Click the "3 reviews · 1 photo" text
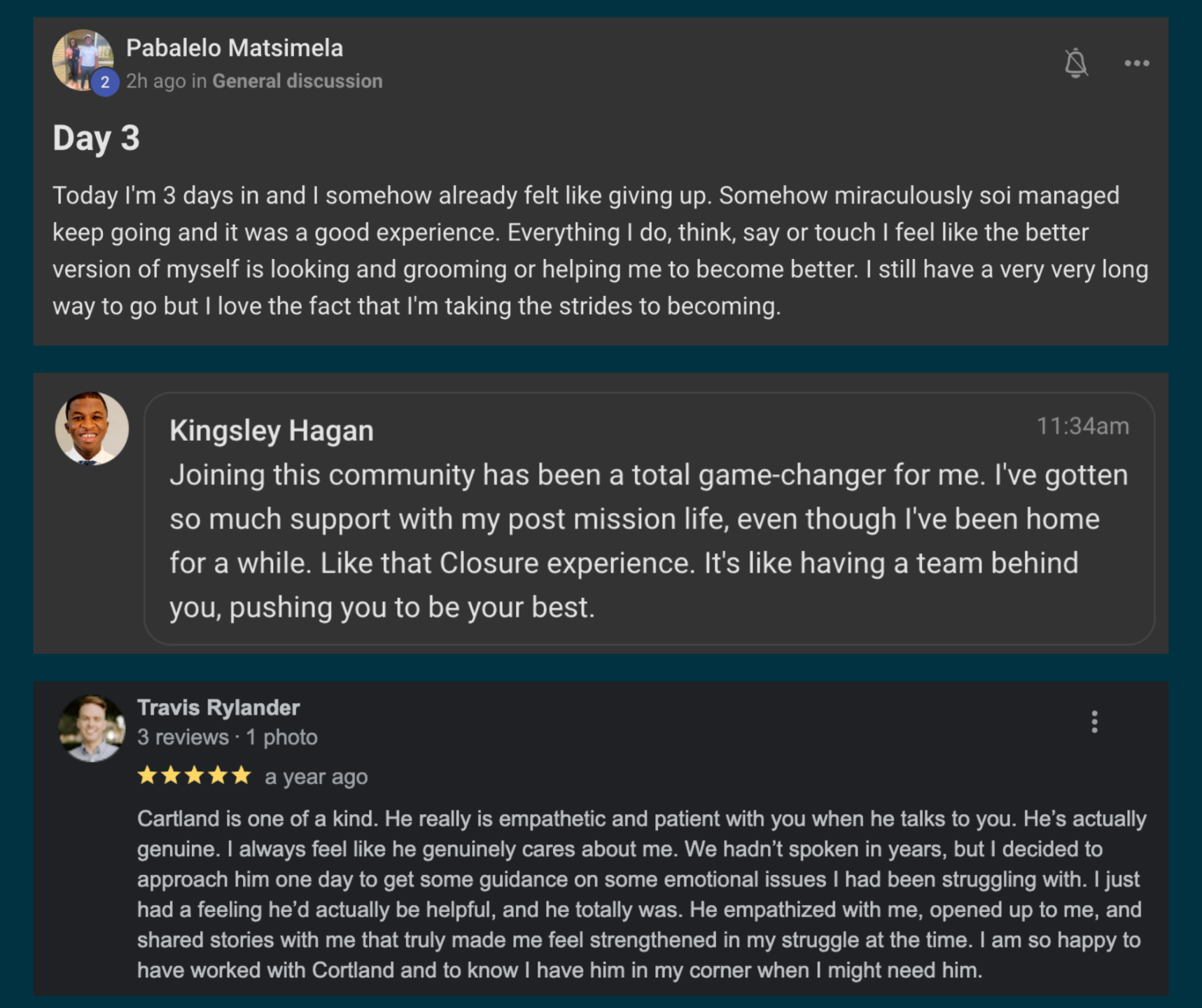The height and width of the screenshot is (1008, 1202). coord(228,737)
